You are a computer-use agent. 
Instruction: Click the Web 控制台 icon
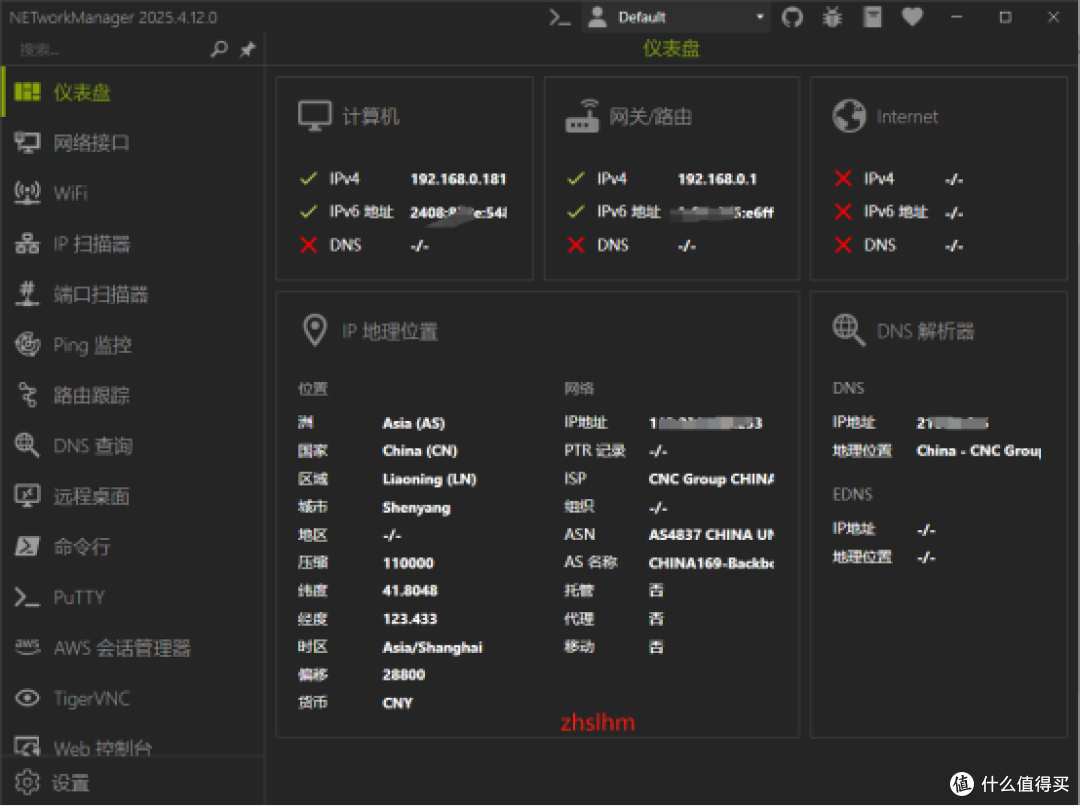(x=28, y=746)
